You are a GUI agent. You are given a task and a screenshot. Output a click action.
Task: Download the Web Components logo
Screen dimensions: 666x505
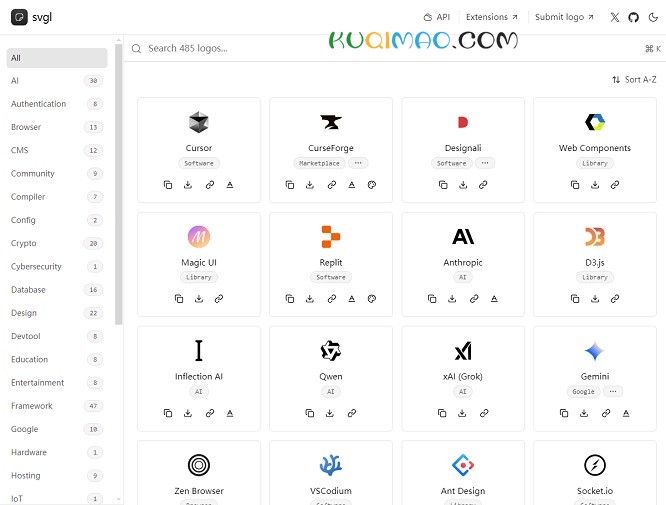[x=595, y=185]
